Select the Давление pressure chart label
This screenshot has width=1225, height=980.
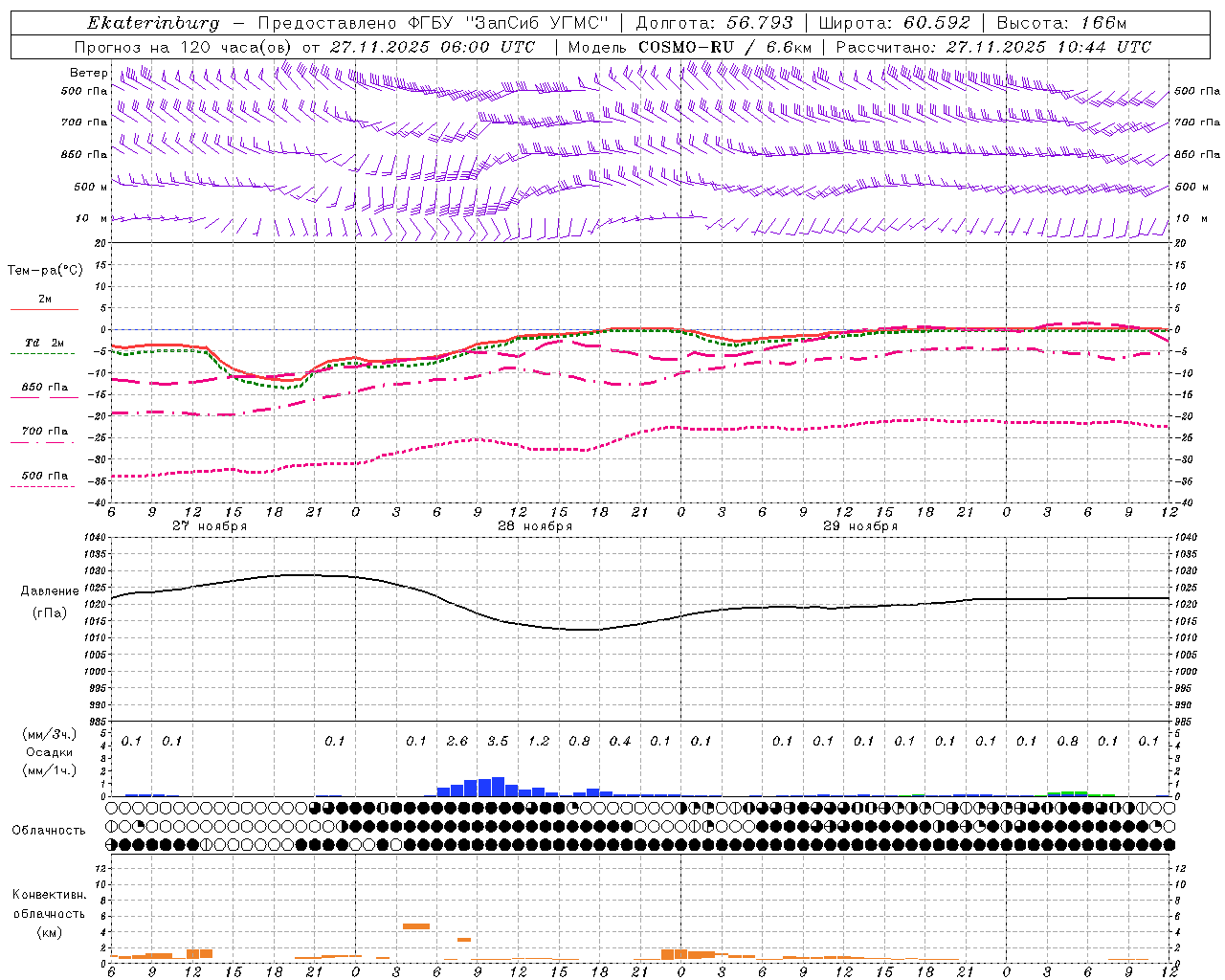coord(50,591)
